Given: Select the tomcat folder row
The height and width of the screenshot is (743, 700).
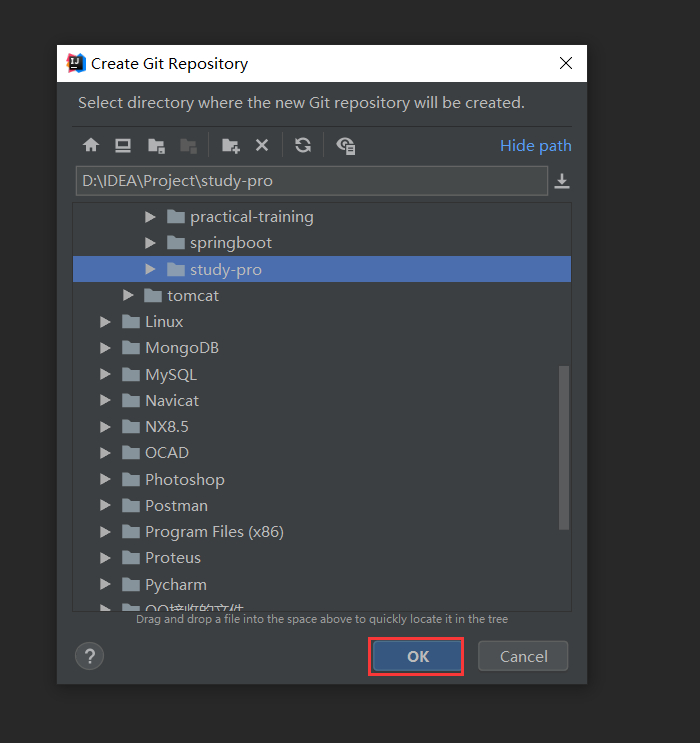Looking at the screenshot, I should [322, 296].
